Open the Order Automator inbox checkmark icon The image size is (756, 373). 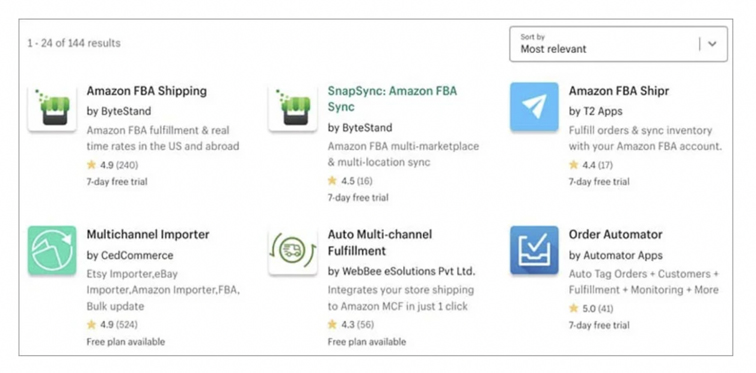(x=534, y=251)
